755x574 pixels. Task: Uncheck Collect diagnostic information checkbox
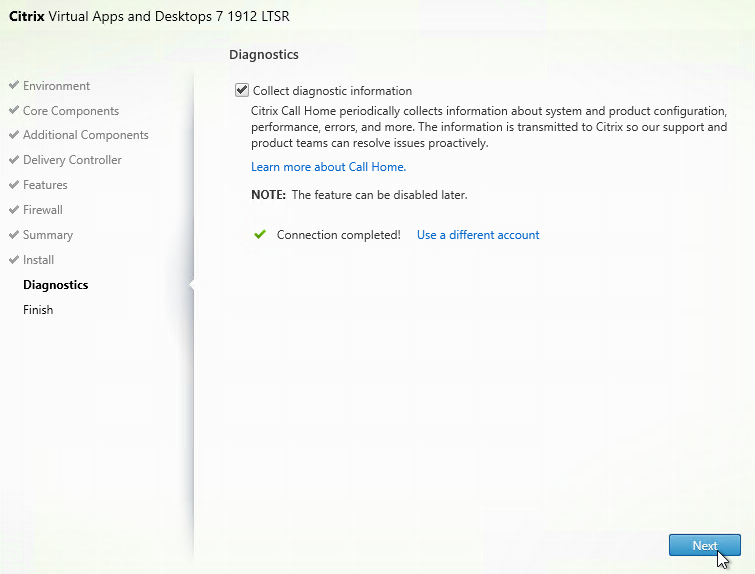click(242, 91)
